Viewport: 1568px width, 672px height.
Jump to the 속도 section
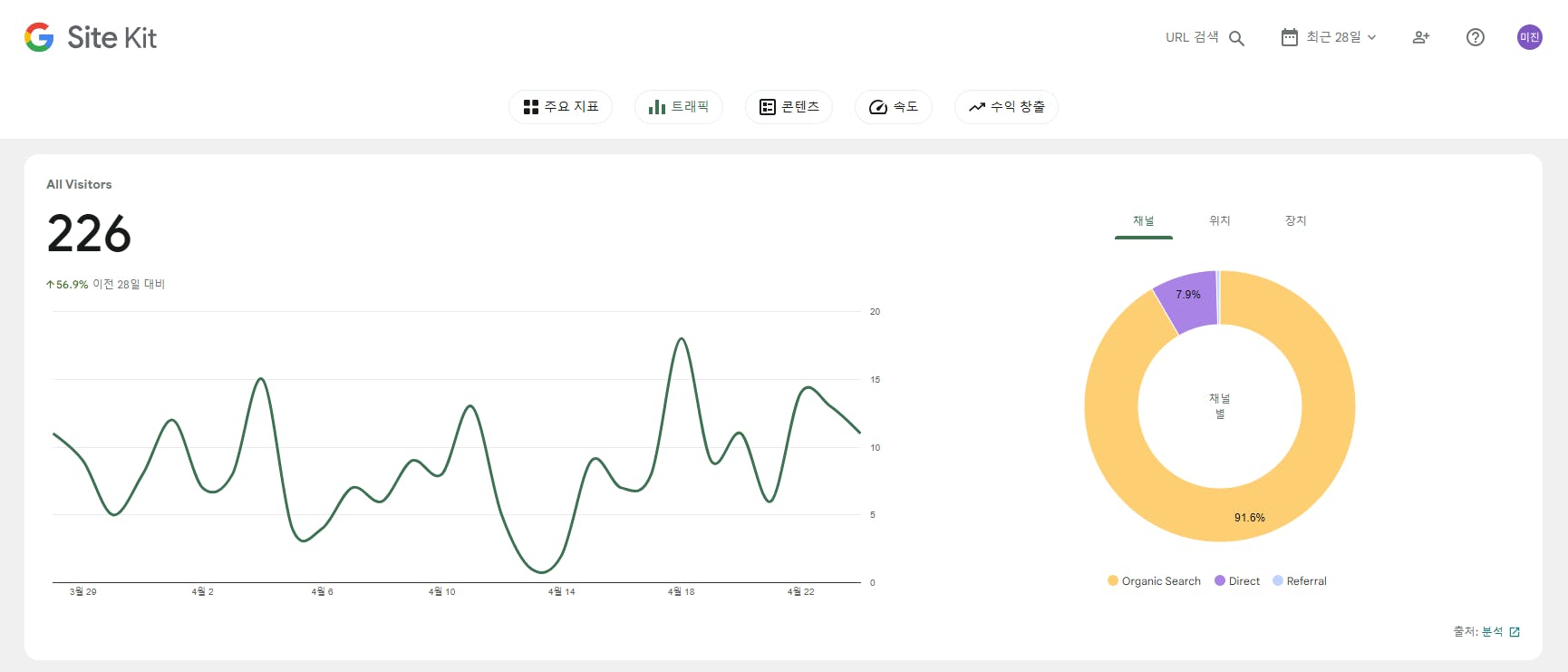(x=894, y=107)
